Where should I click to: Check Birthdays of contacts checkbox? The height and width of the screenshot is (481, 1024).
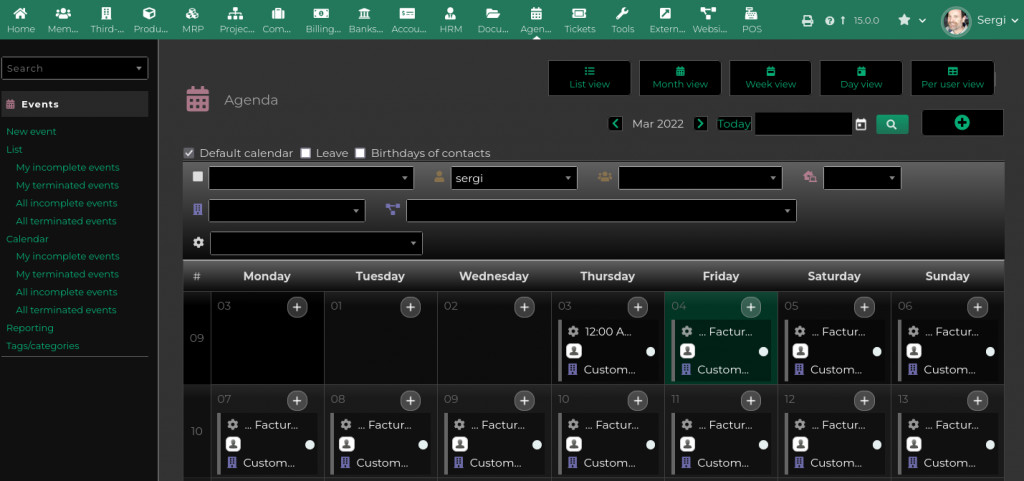(360, 153)
